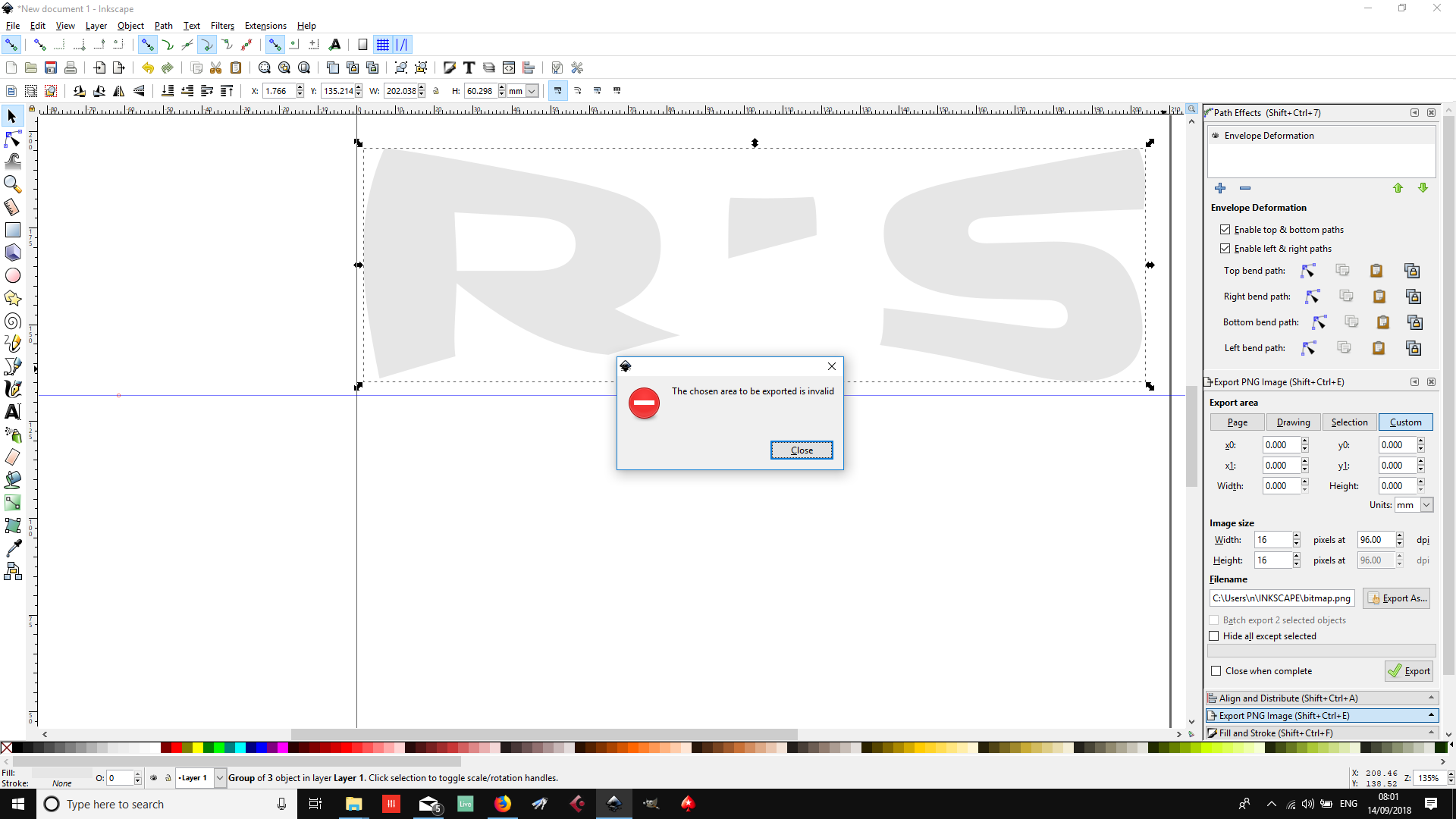Close the invalid export area dialog
The width and height of the screenshot is (1456, 819).
[x=802, y=450]
